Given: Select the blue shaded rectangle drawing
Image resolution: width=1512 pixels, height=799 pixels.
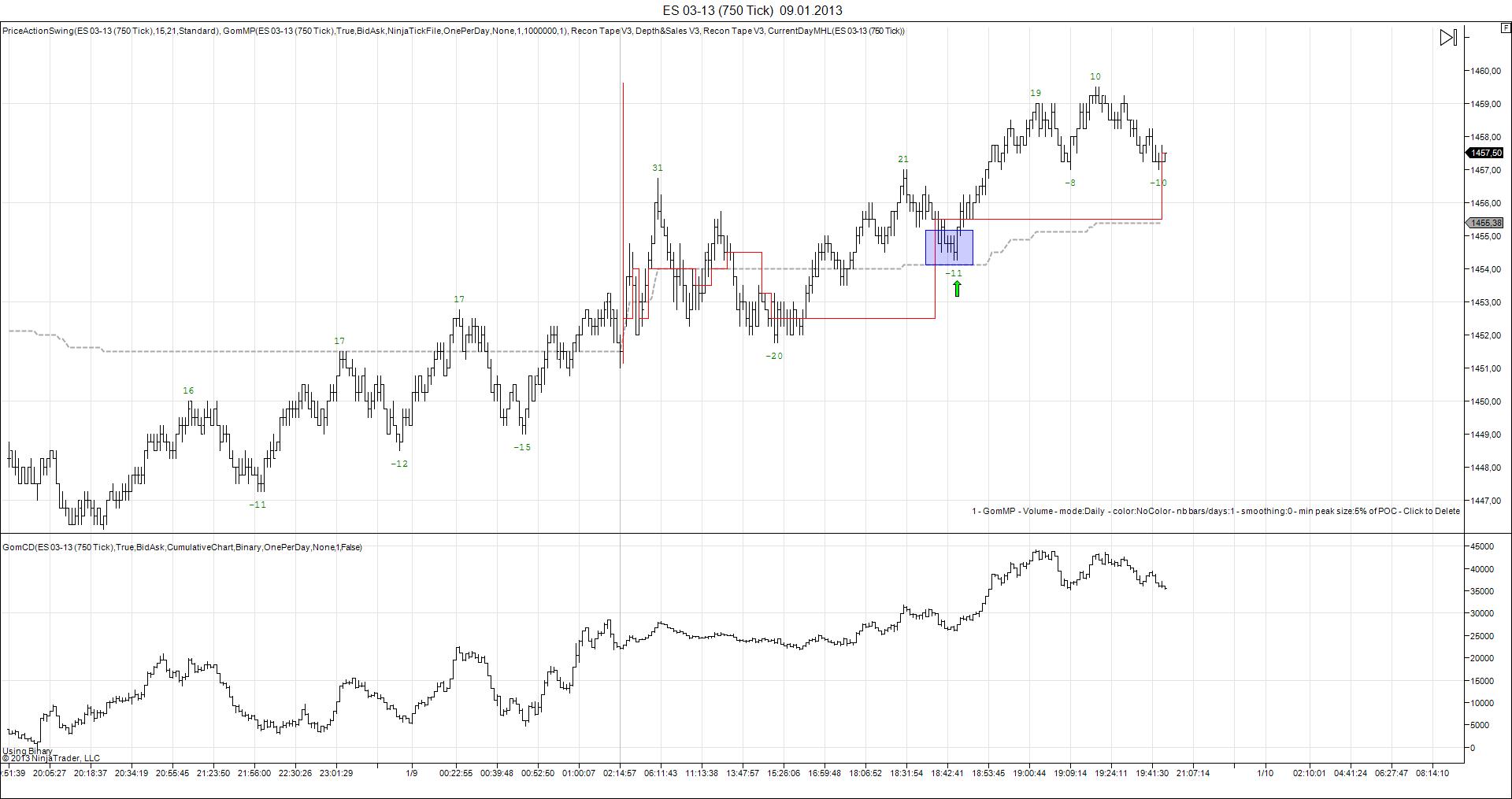Looking at the screenshot, I should coord(949,247).
